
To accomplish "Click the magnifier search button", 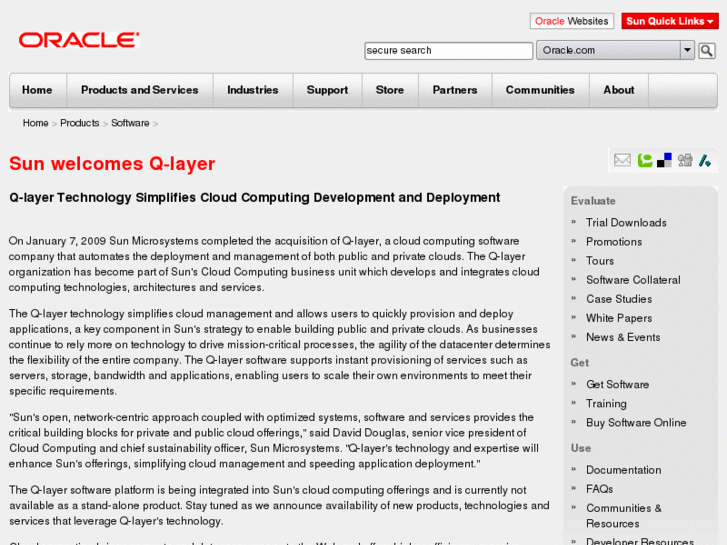I will [x=707, y=51].
